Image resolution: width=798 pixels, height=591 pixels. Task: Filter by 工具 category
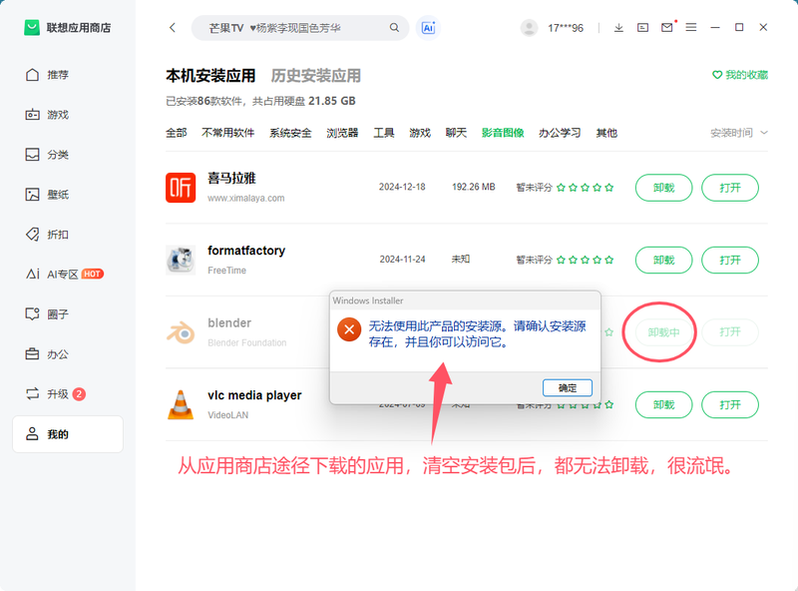pyautogui.click(x=384, y=133)
